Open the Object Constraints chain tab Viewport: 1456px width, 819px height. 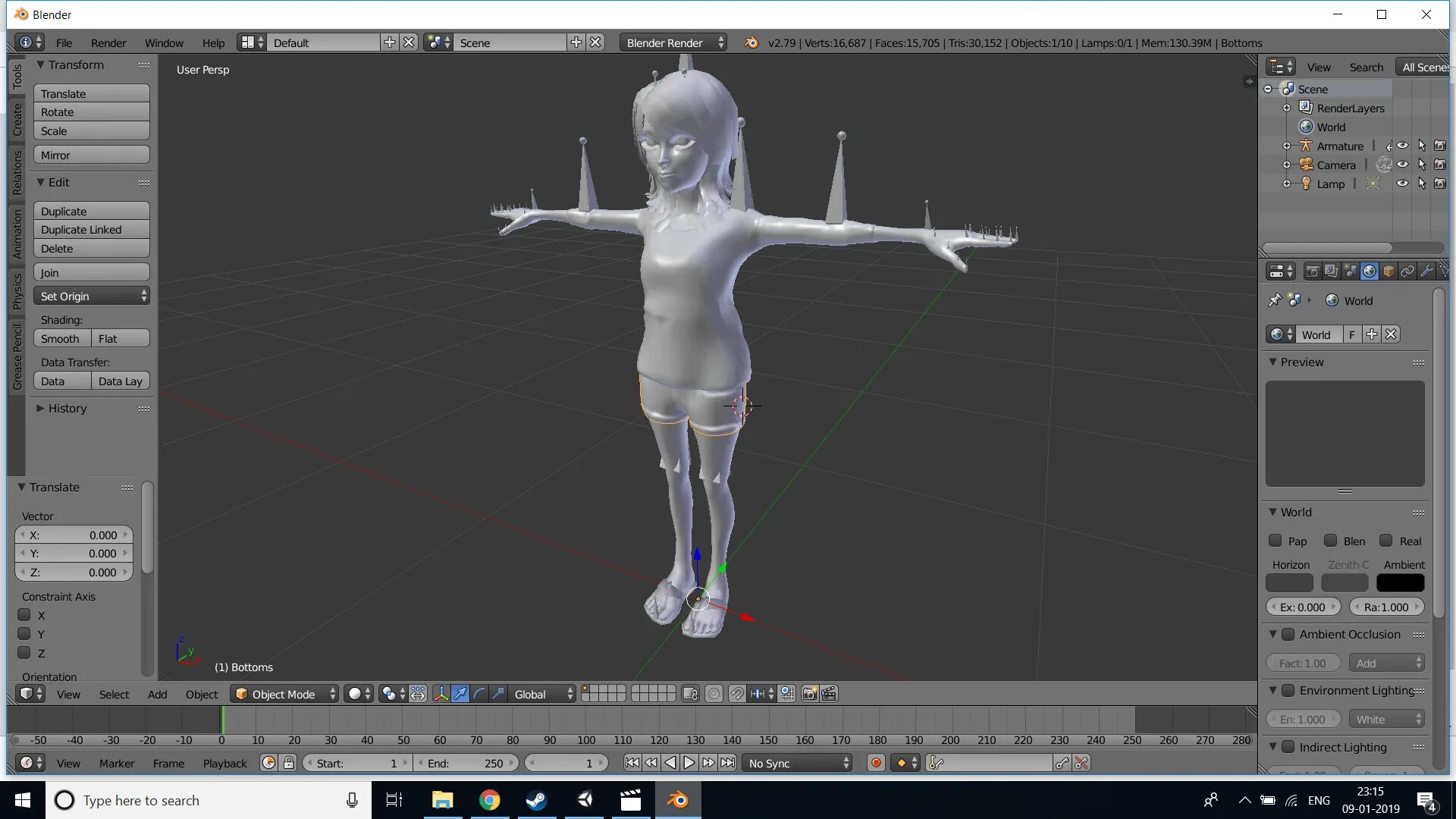click(1407, 271)
